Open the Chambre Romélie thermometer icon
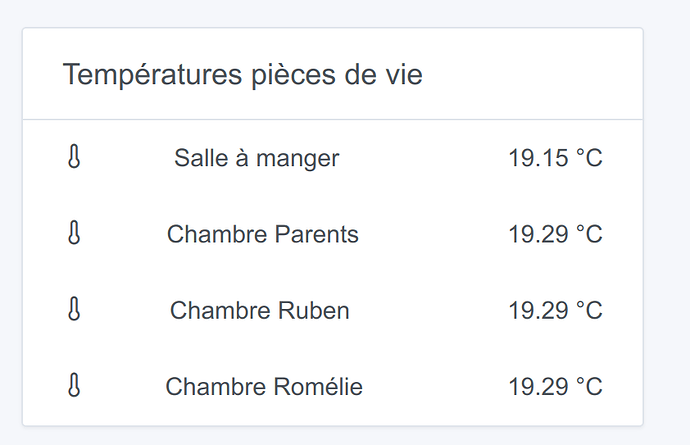 pyautogui.click(x=73, y=386)
